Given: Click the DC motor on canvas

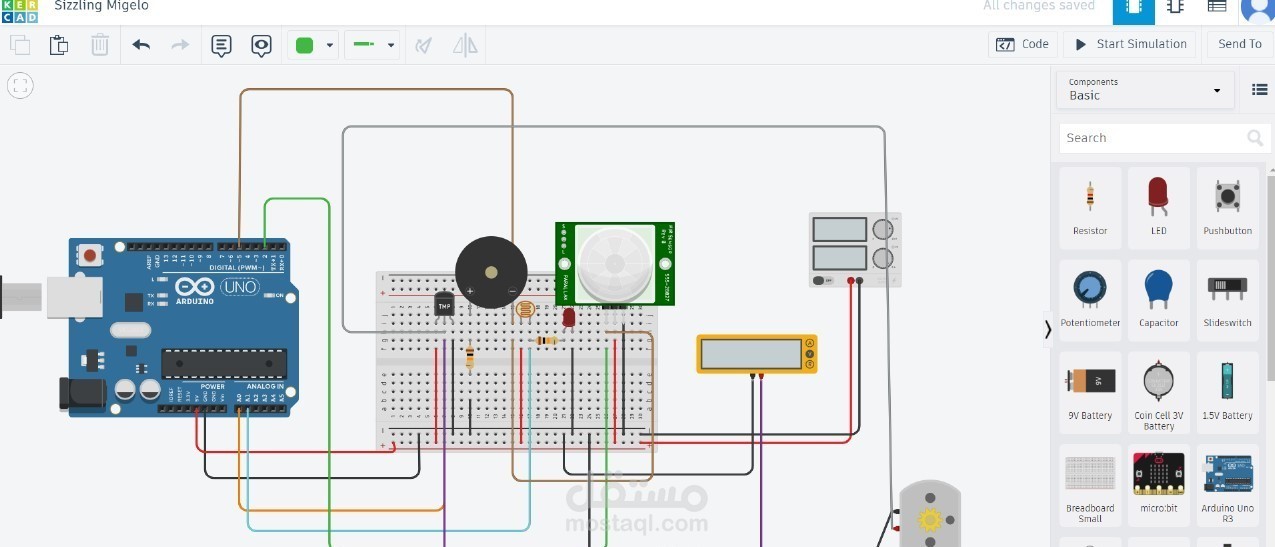Looking at the screenshot, I should 929,514.
